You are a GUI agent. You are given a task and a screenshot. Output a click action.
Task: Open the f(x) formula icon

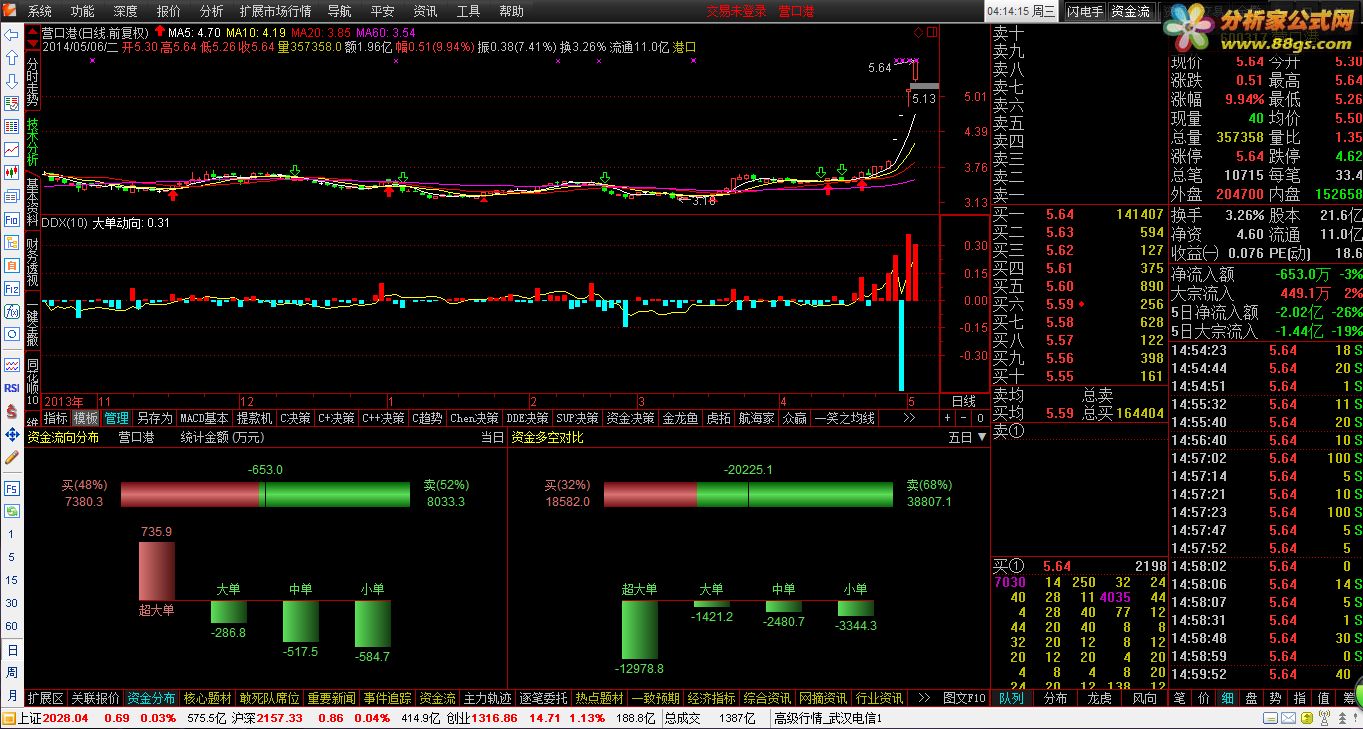11,311
